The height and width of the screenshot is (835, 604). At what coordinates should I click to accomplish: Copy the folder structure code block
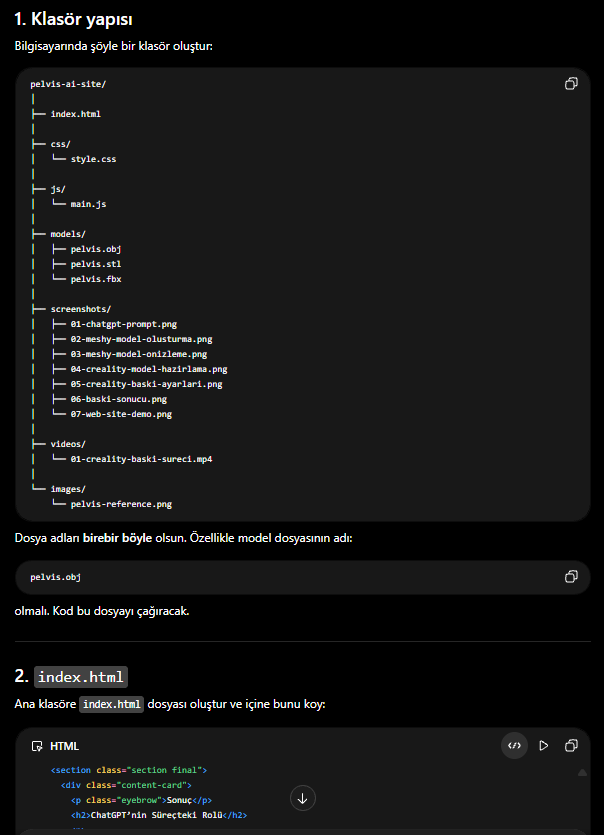click(x=571, y=84)
